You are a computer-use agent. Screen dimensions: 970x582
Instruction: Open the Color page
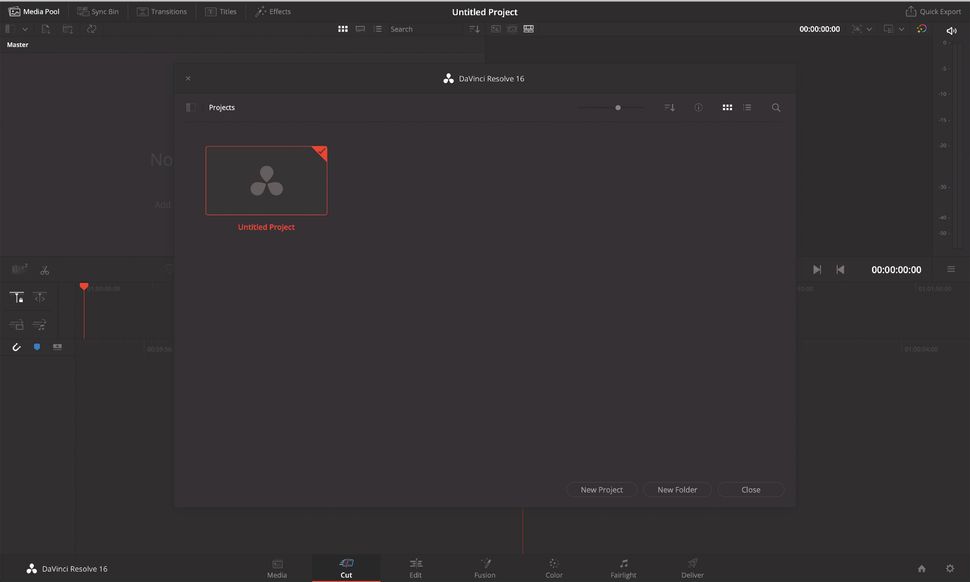tap(553, 568)
